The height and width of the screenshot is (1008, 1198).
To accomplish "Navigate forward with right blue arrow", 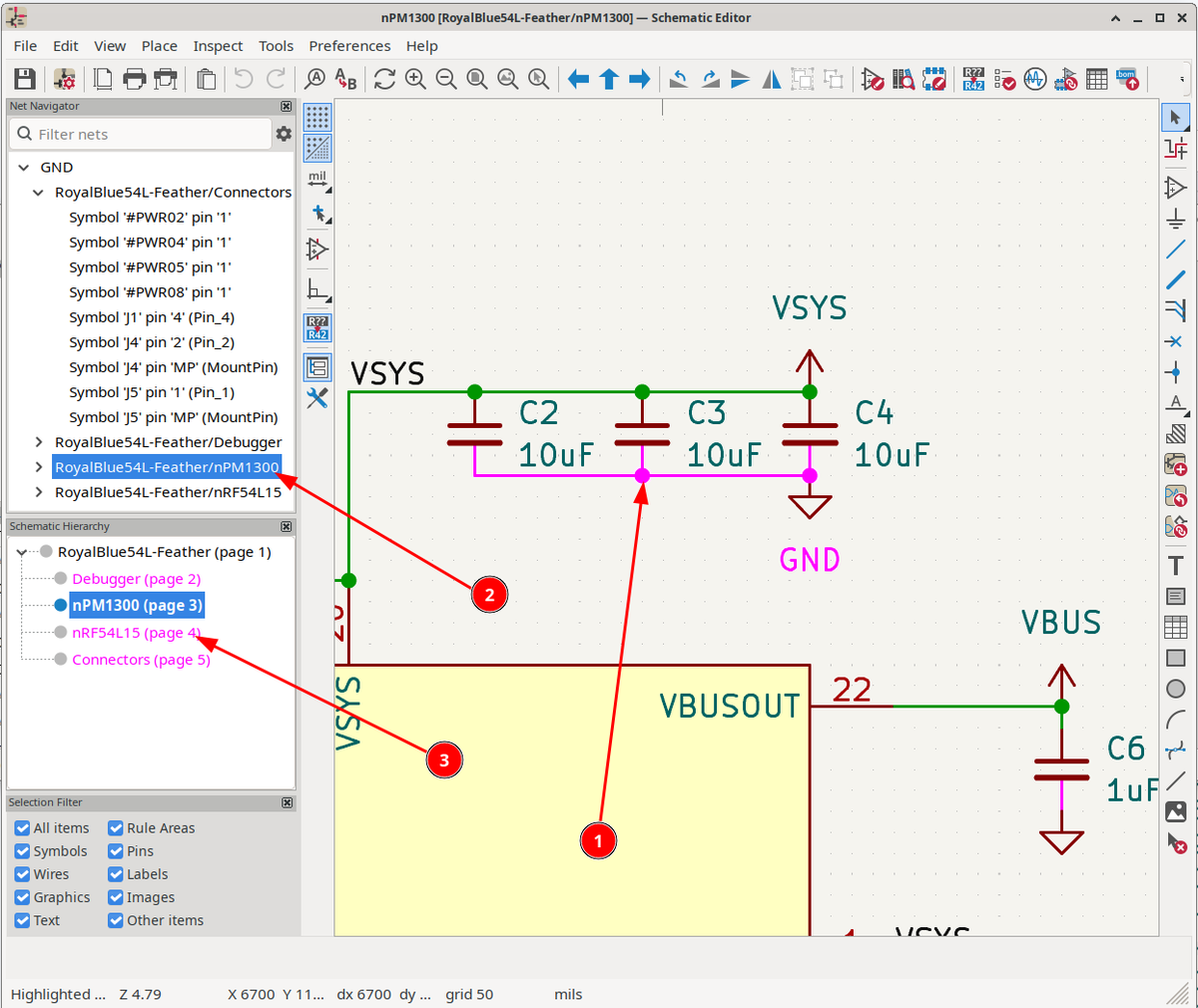I will (640, 79).
